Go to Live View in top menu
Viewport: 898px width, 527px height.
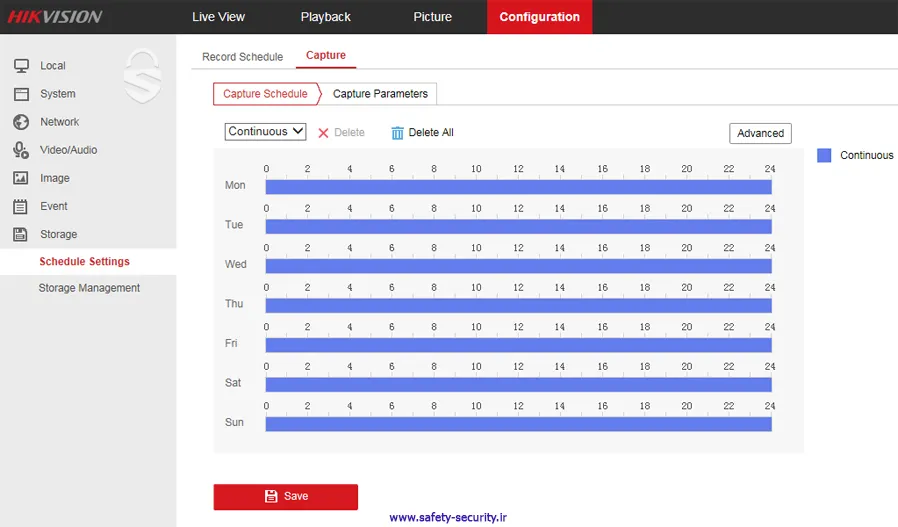click(x=218, y=17)
